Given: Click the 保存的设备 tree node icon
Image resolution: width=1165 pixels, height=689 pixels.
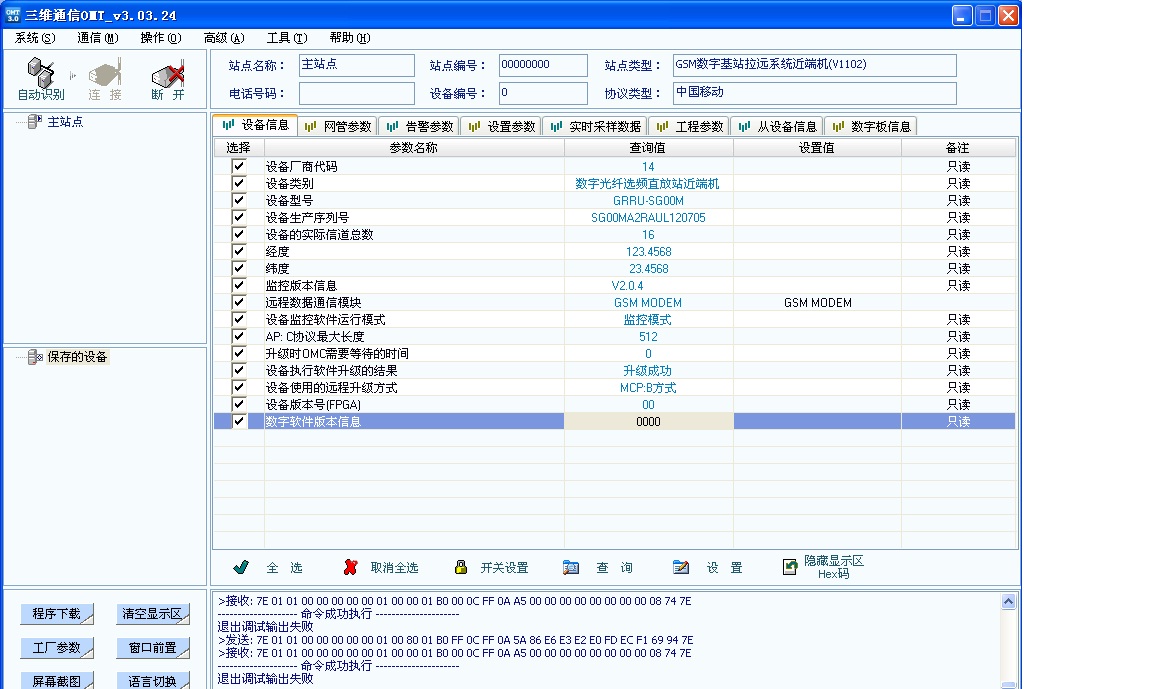Looking at the screenshot, I should coord(34,357).
